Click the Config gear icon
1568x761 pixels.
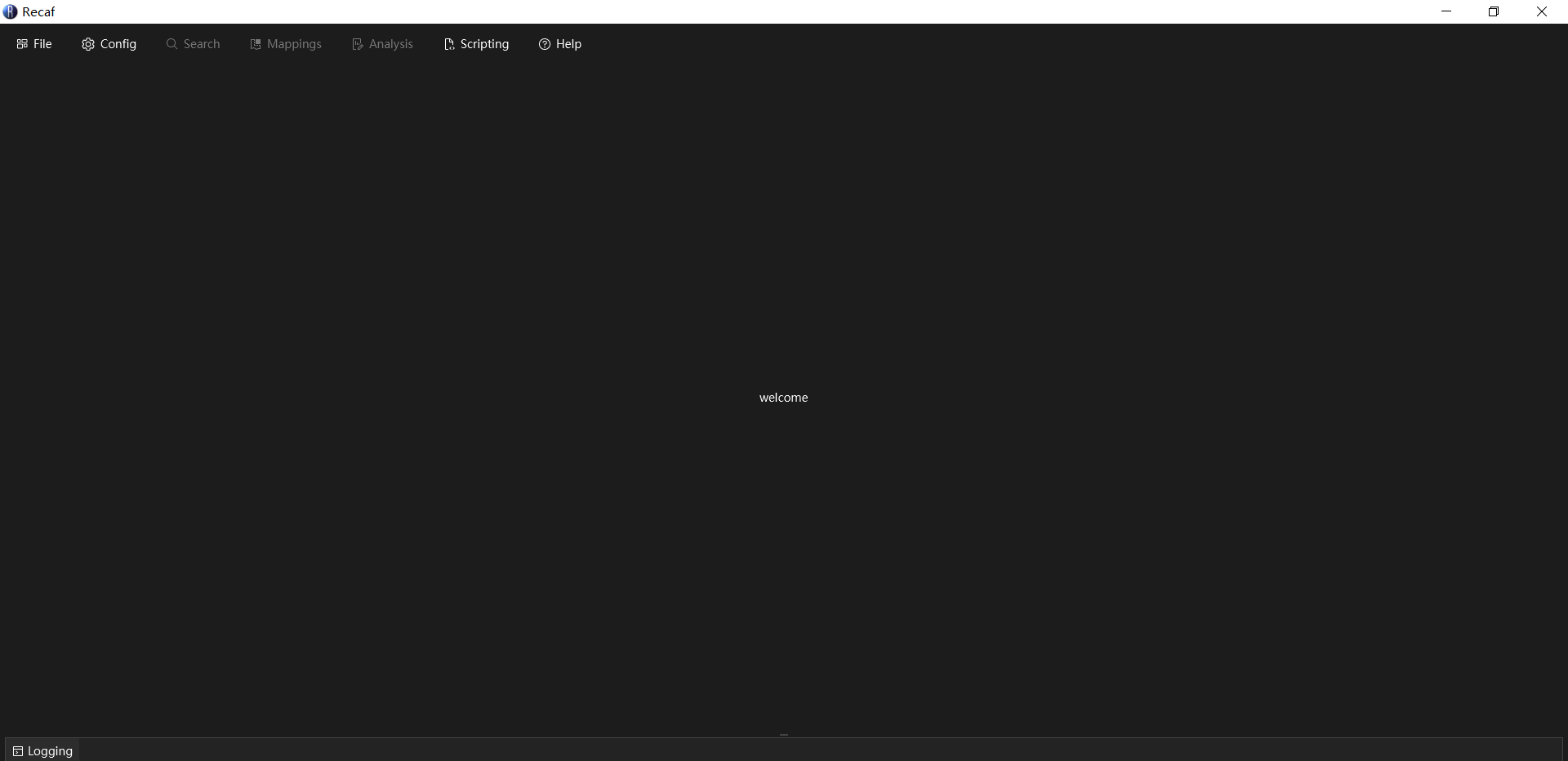pos(88,44)
